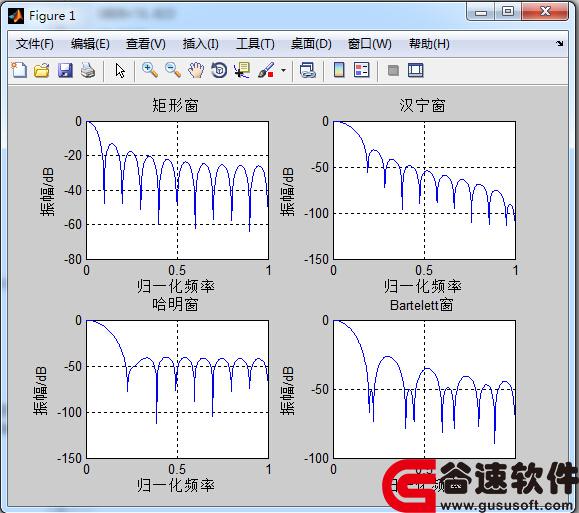The height and width of the screenshot is (513, 579).
Task: Open the 文件(F) menu
Action: (x=35, y=44)
